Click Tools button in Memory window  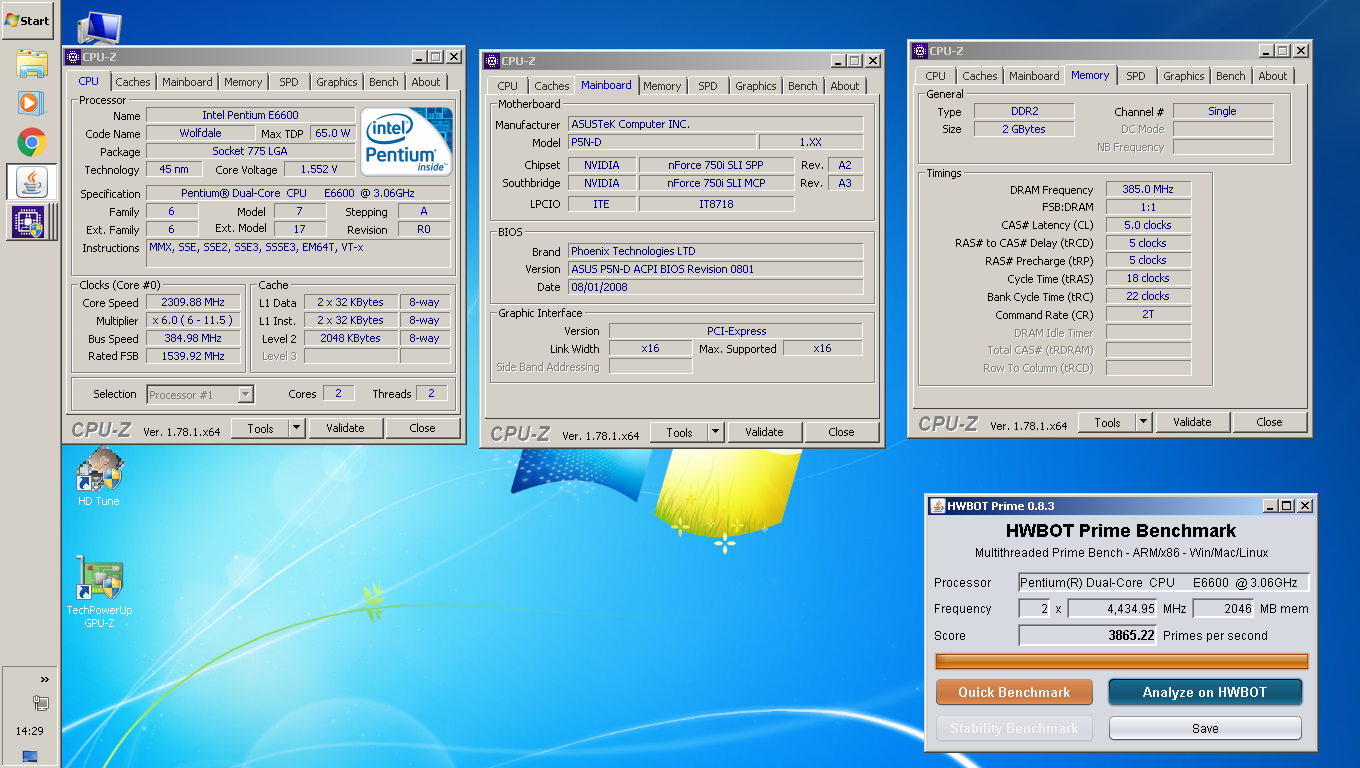tap(1107, 422)
